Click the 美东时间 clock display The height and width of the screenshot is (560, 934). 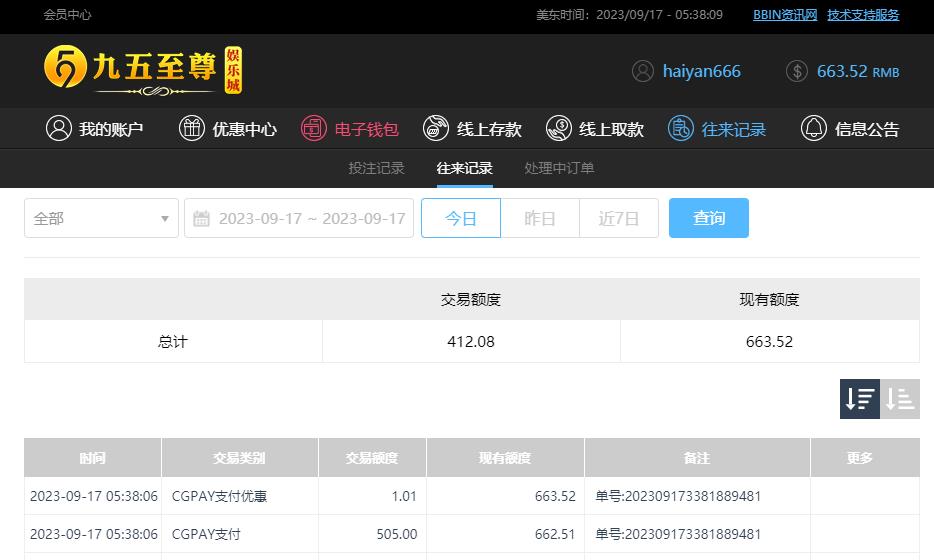tap(629, 15)
